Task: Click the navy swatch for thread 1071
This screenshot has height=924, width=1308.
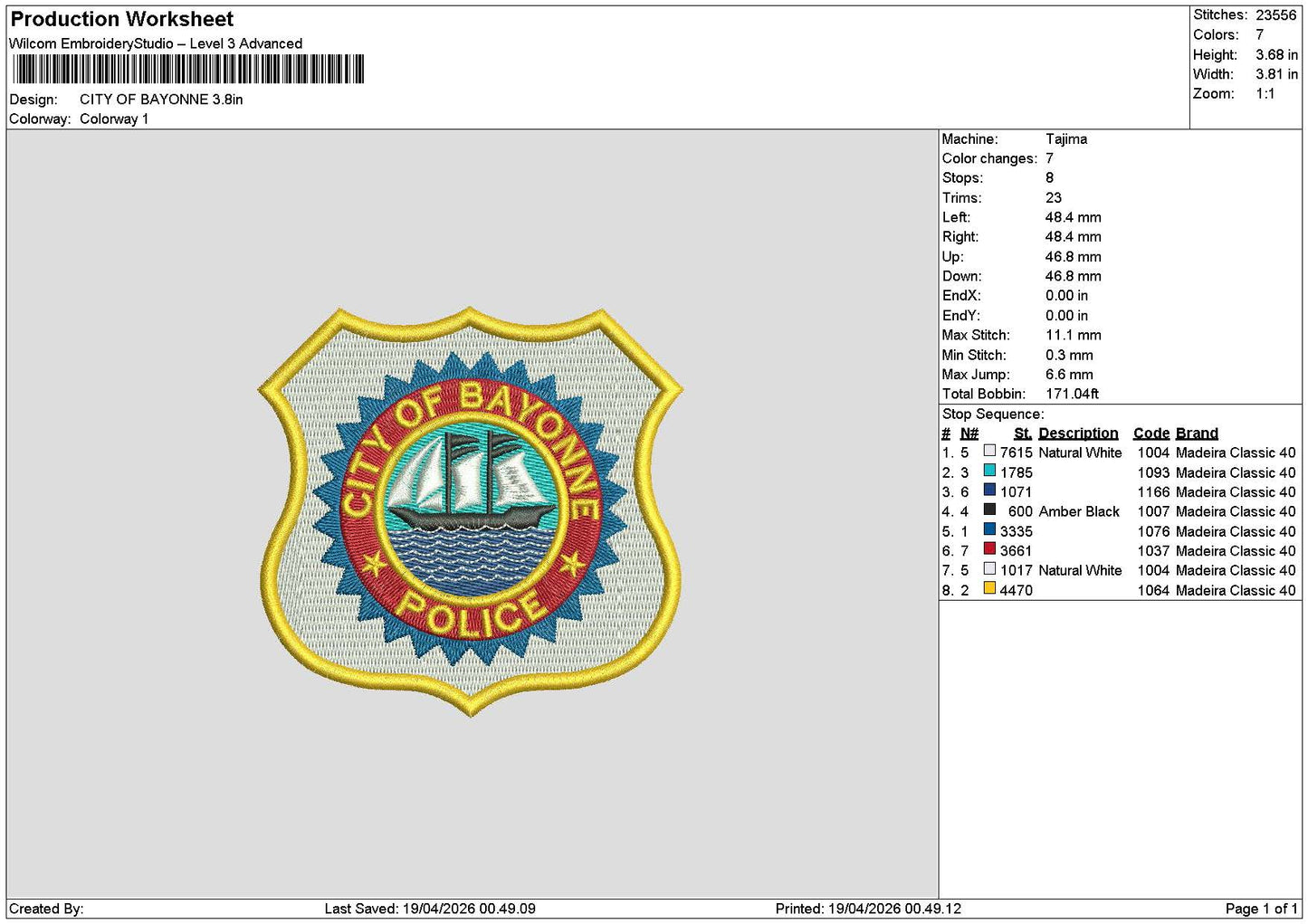Action: click(x=989, y=491)
